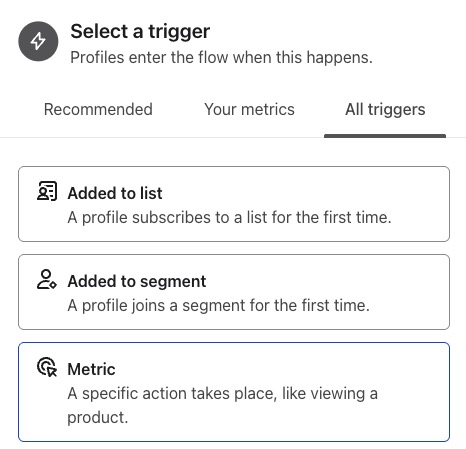Click 'Profiles enter the flow' subtitle text
The height and width of the screenshot is (449, 466).
tap(221, 57)
